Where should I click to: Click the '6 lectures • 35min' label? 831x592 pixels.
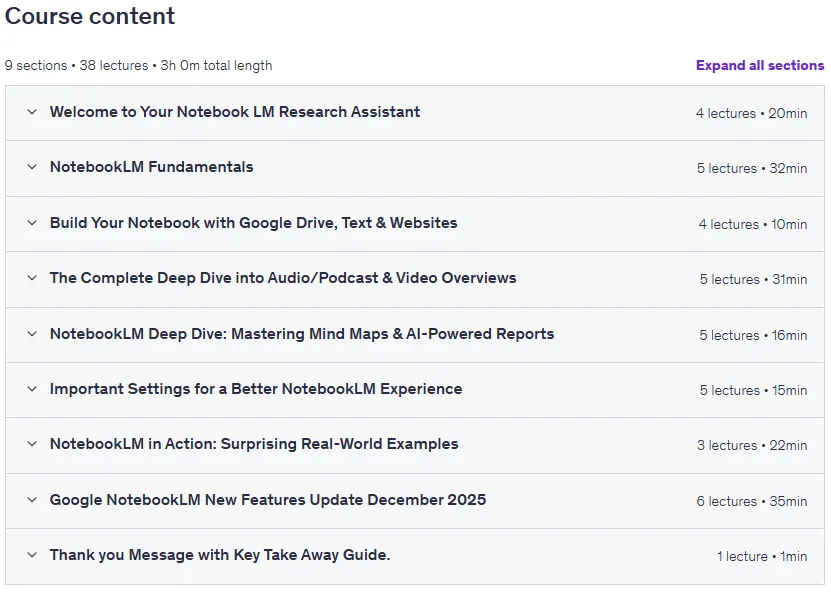752,501
